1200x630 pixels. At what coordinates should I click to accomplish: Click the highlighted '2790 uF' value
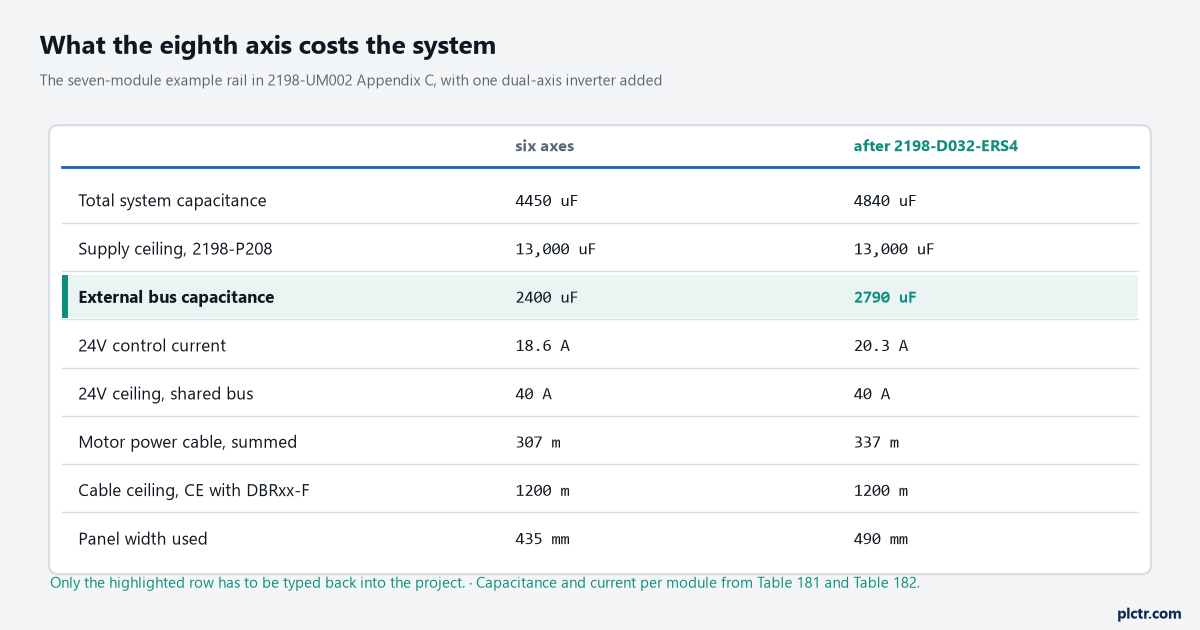[x=885, y=297]
